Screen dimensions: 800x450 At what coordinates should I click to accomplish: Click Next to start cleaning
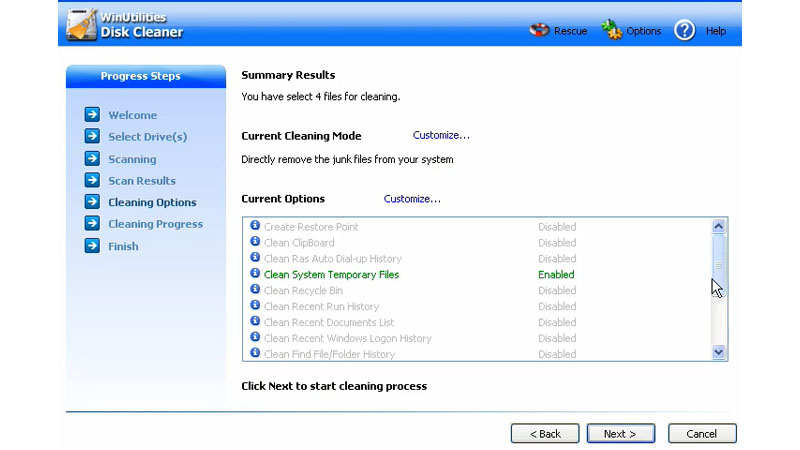pos(620,434)
